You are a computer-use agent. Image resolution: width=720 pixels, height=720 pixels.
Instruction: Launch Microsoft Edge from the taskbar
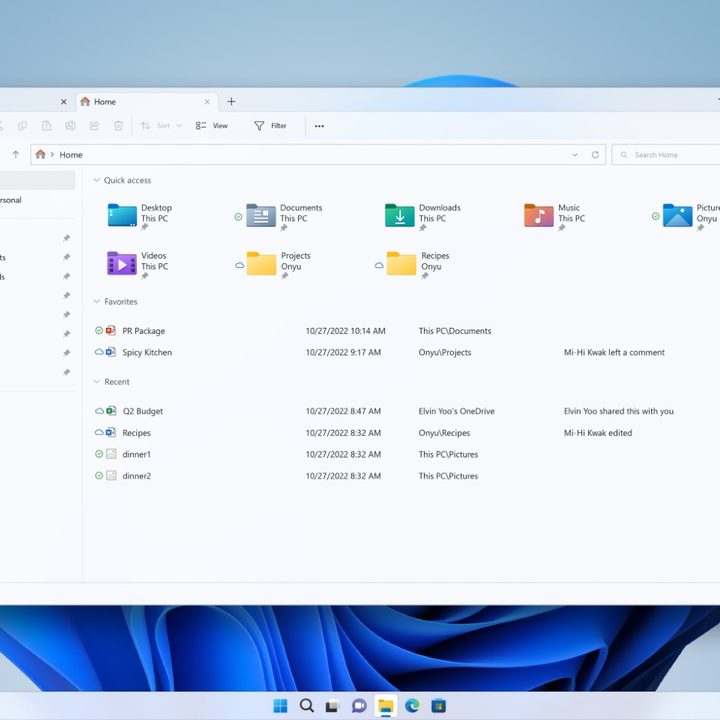pos(412,705)
